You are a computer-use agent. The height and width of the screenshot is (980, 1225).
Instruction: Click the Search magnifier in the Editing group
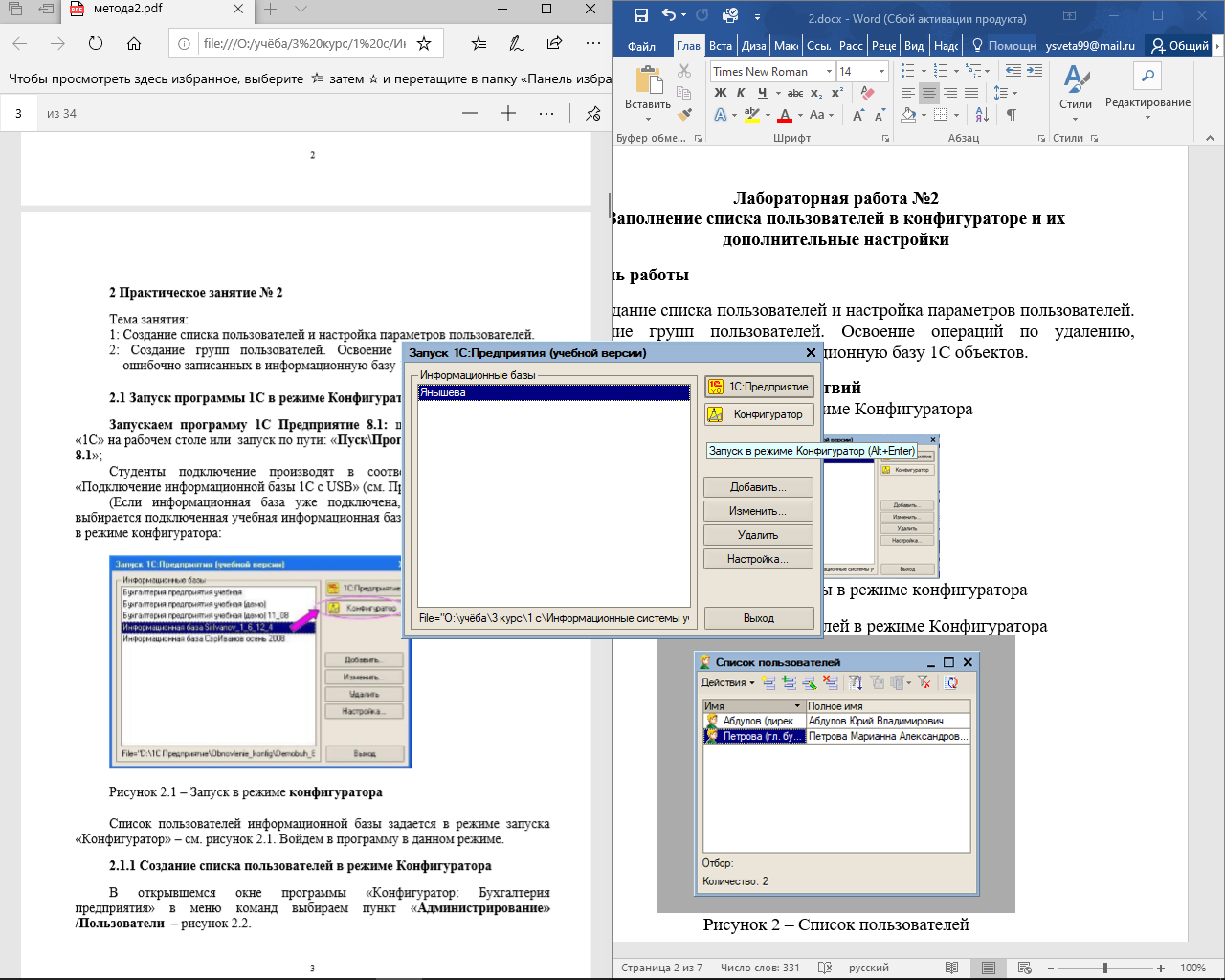[1147, 77]
